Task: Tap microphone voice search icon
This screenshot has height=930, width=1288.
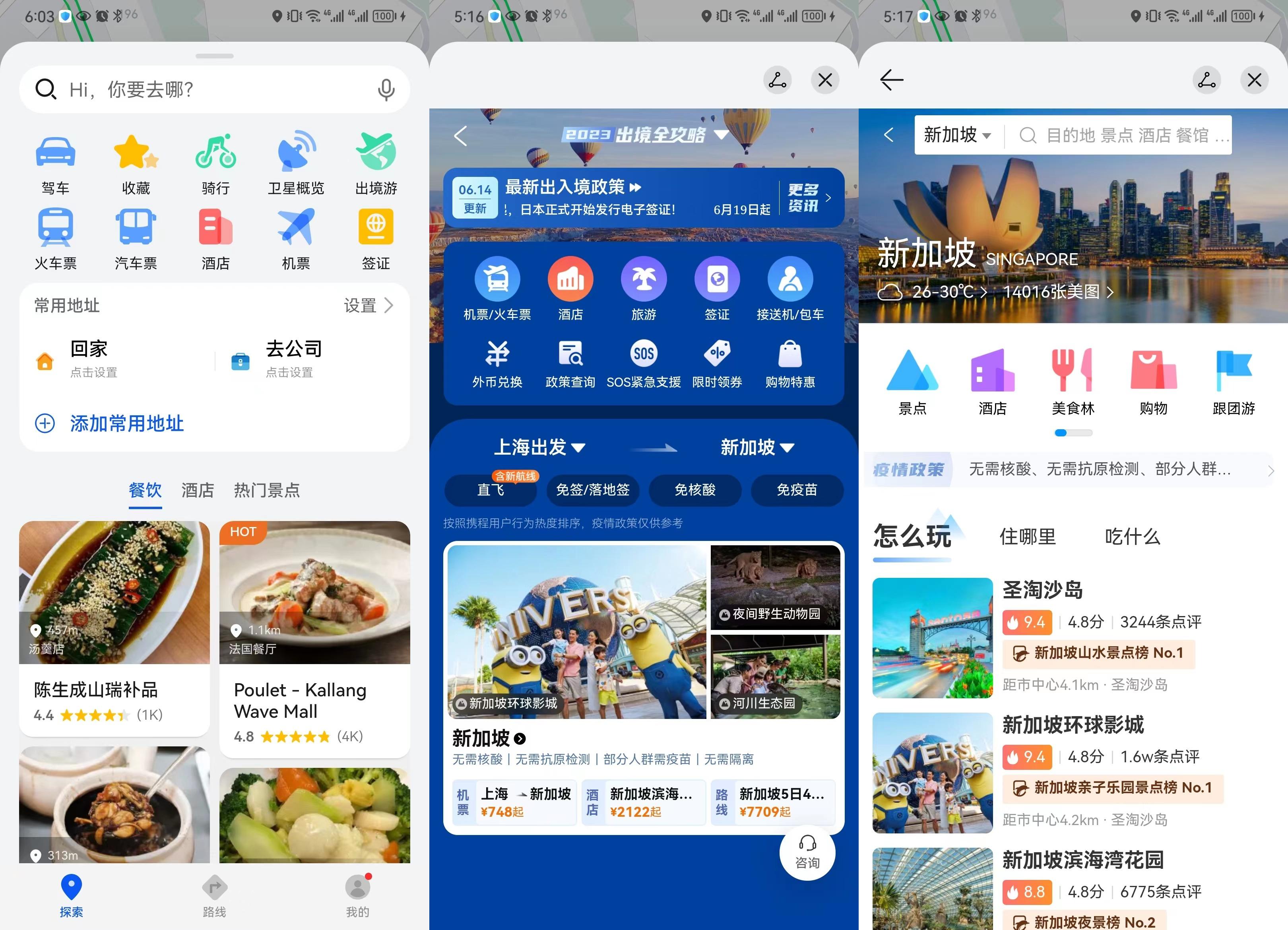Action: click(x=386, y=90)
